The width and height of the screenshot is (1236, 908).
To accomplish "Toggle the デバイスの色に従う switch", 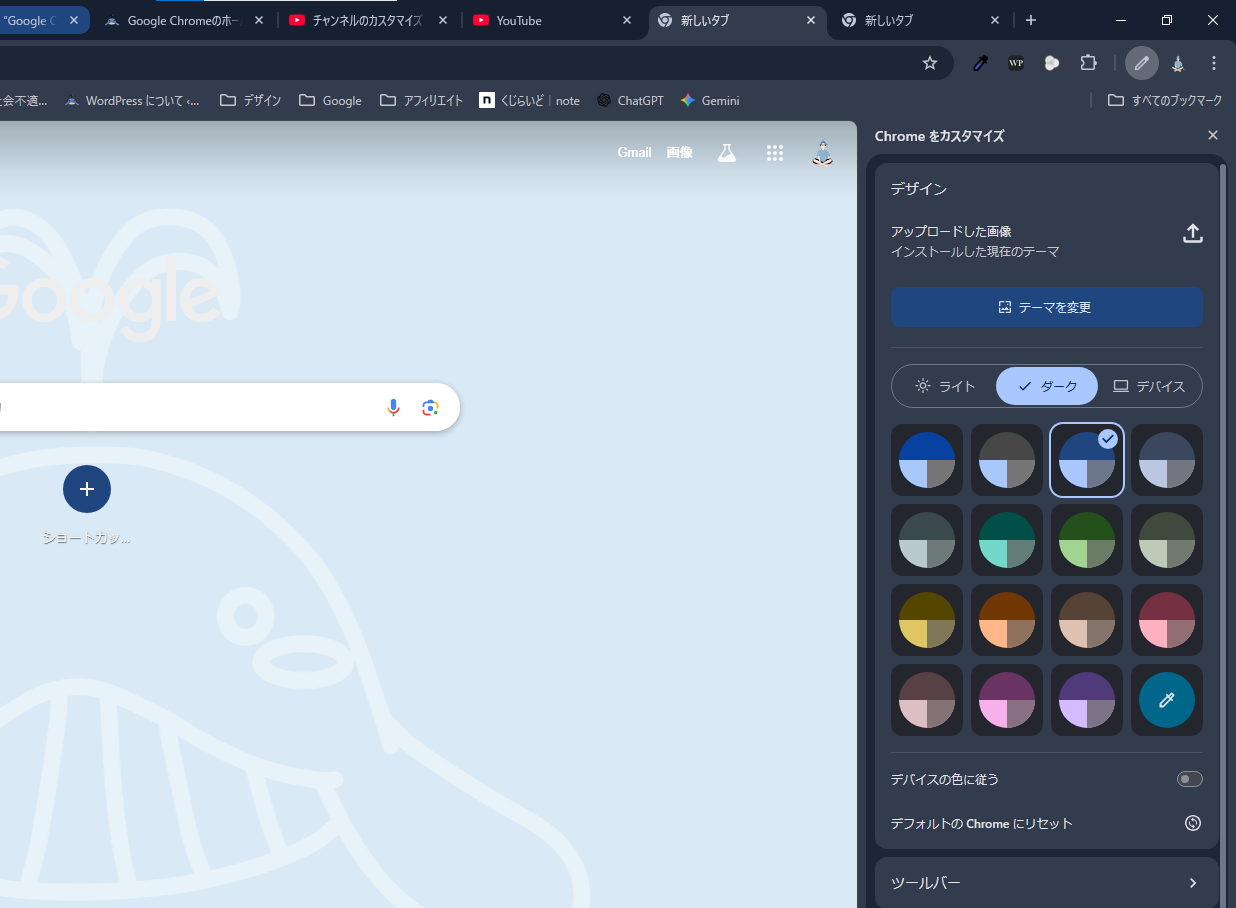I will click(1189, 779).
